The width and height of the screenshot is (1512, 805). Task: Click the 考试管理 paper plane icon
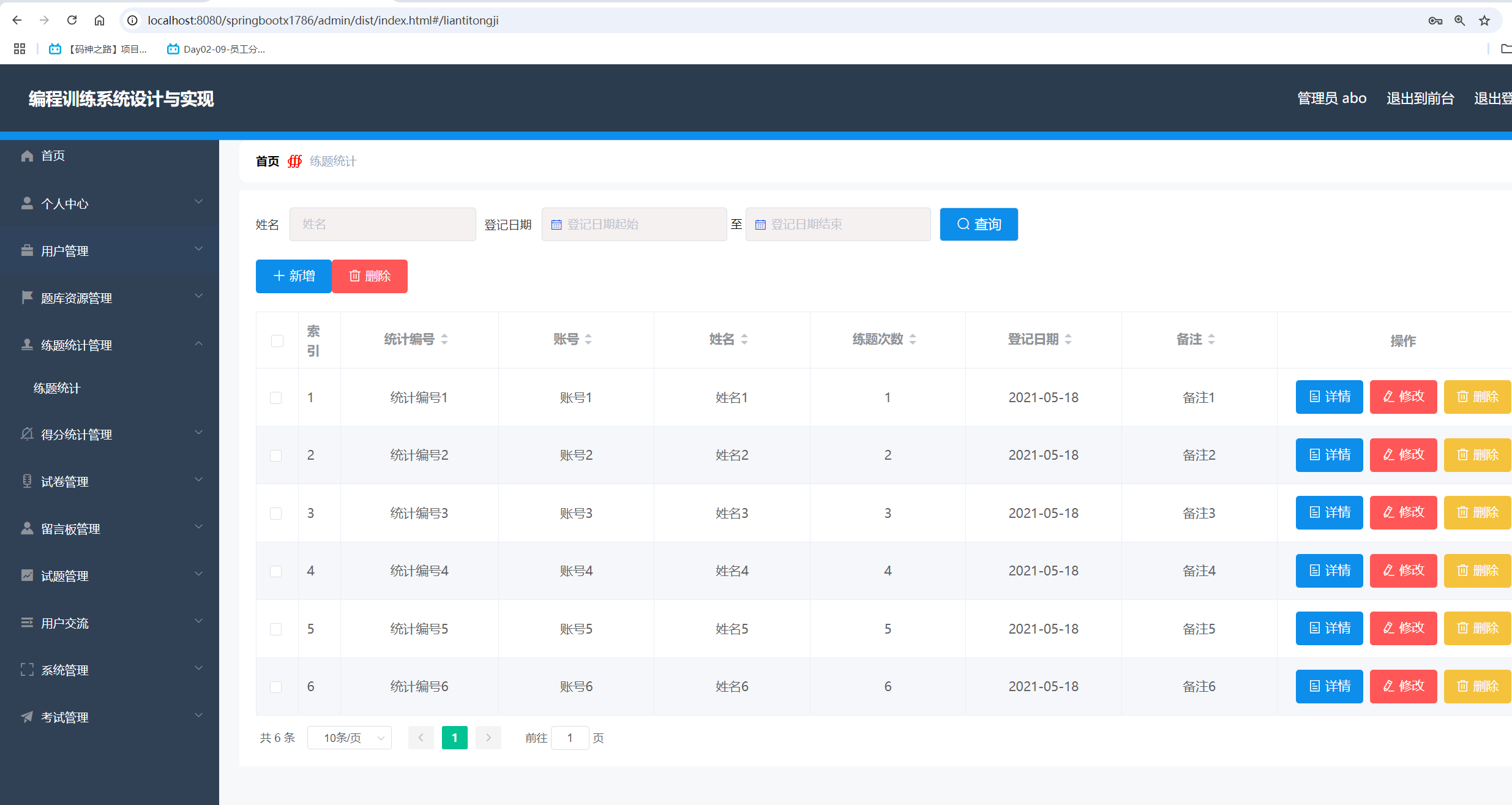coord(27,717)
